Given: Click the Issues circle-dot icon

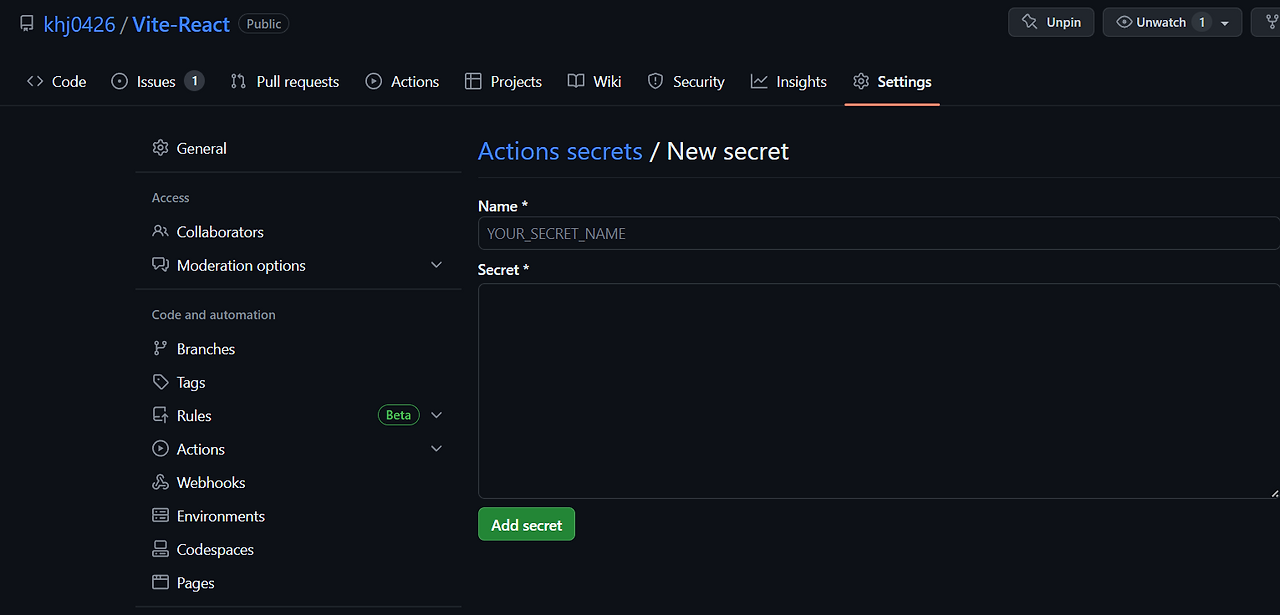Looking at the screenshot, I should point(120,81).
